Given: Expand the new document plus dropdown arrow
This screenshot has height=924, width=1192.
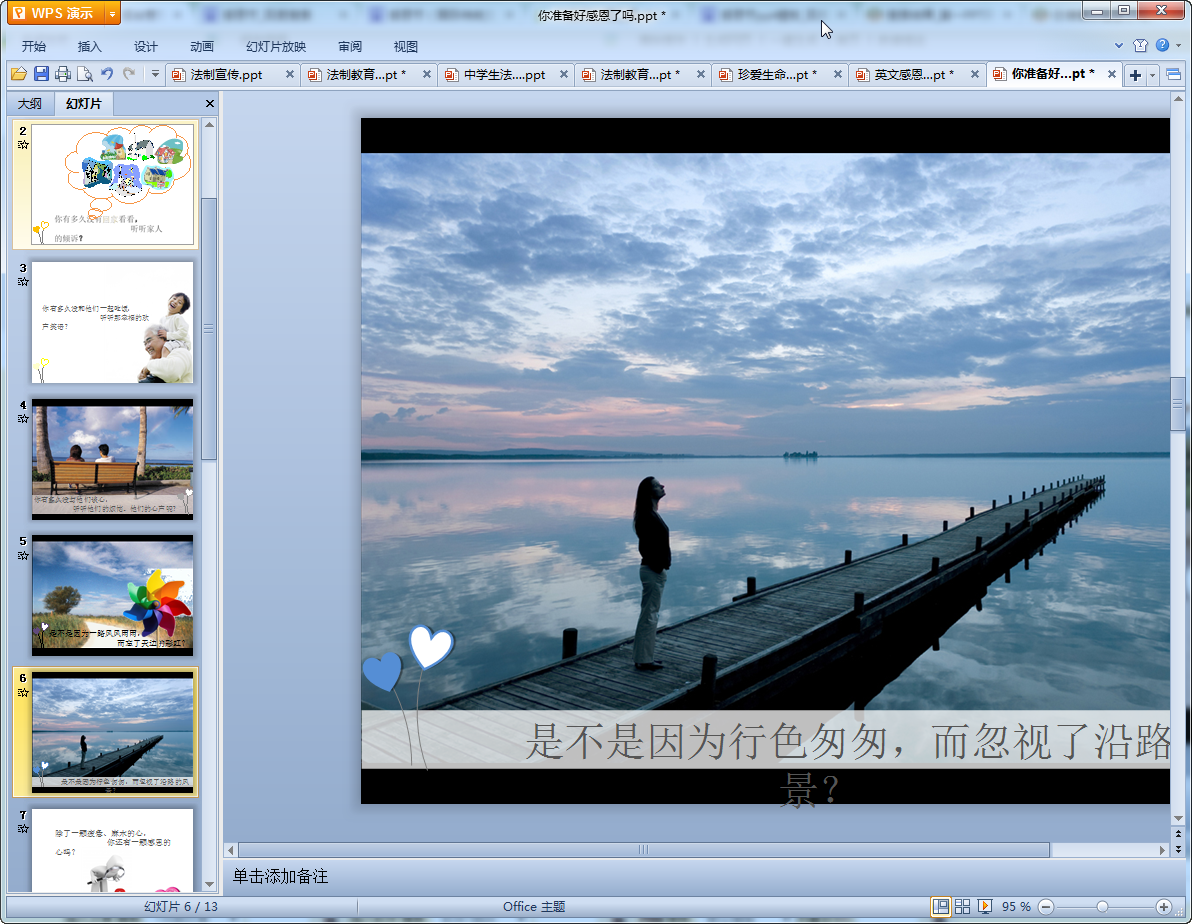Looking at the screenshot, I should [x=1153, y=75].
